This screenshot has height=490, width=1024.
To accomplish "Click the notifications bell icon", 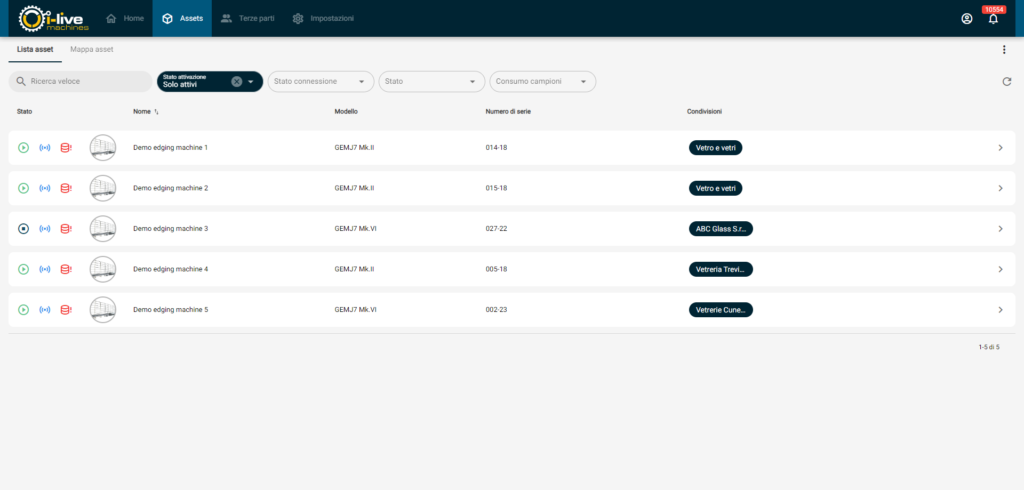I will coord(993,19).
